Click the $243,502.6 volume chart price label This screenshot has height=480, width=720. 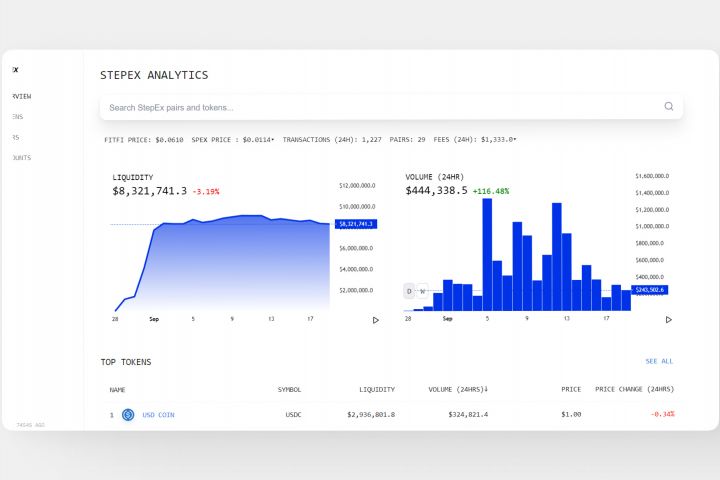click(x=650, y=290)
